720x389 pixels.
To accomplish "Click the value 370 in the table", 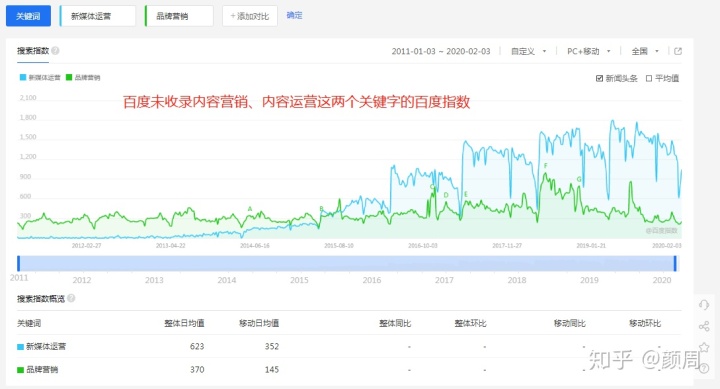I will 197,369.
